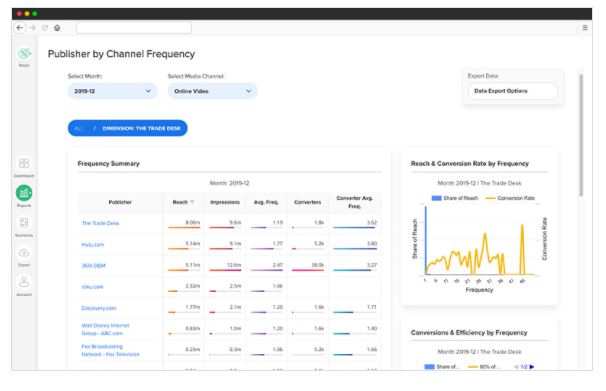Sort by the Publisher column header

click(x=120, y=202)
